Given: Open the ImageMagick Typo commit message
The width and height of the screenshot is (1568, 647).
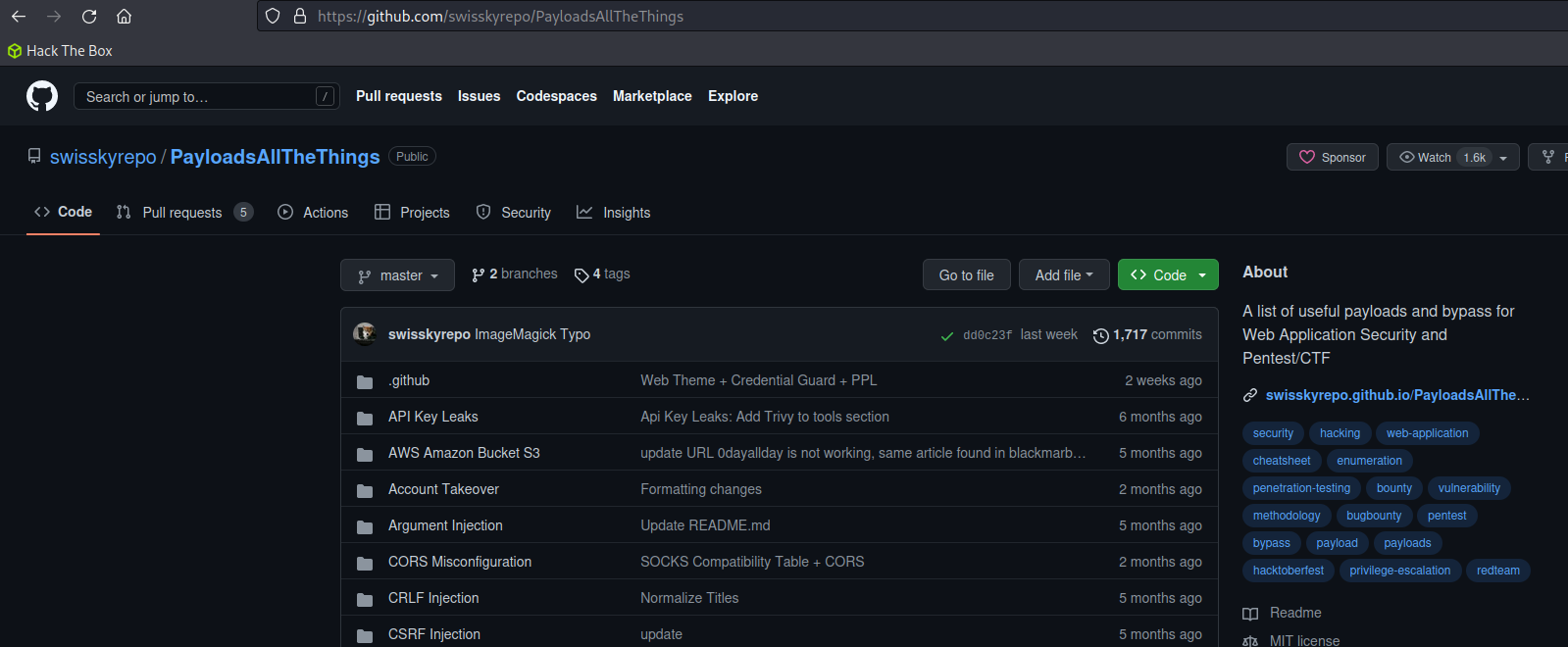Looking at the screenshot, I should 532,334.
